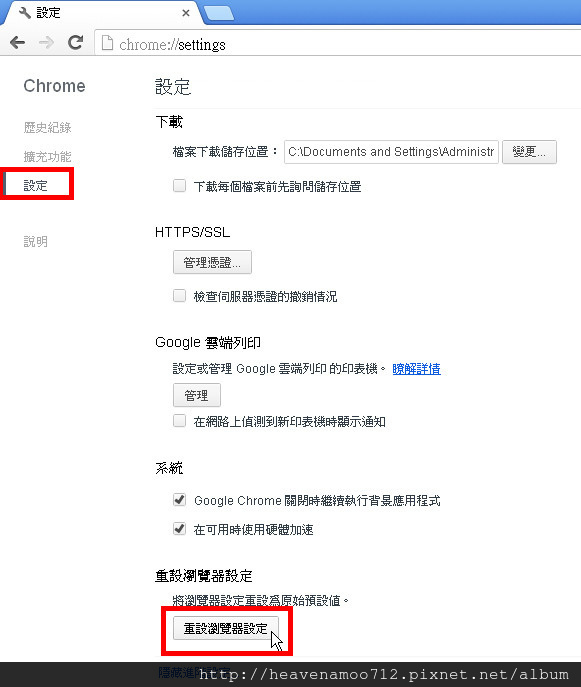
Task: Uncheck Google Chrome 關閉時繼續執行背景應用程式
Action: click(x=179, y=500)
